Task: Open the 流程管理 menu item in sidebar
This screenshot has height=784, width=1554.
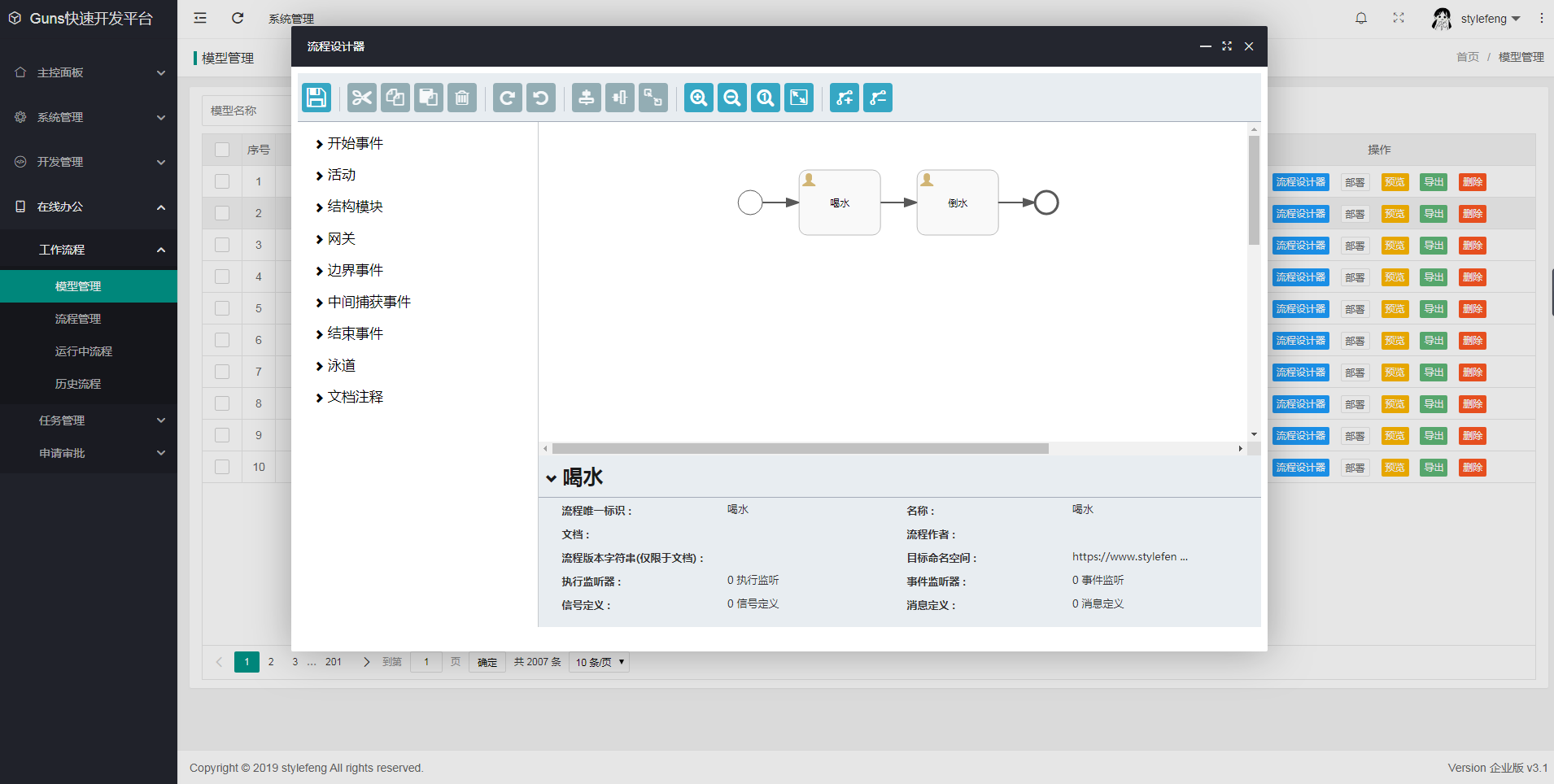Action: click(x=78, y=318)
